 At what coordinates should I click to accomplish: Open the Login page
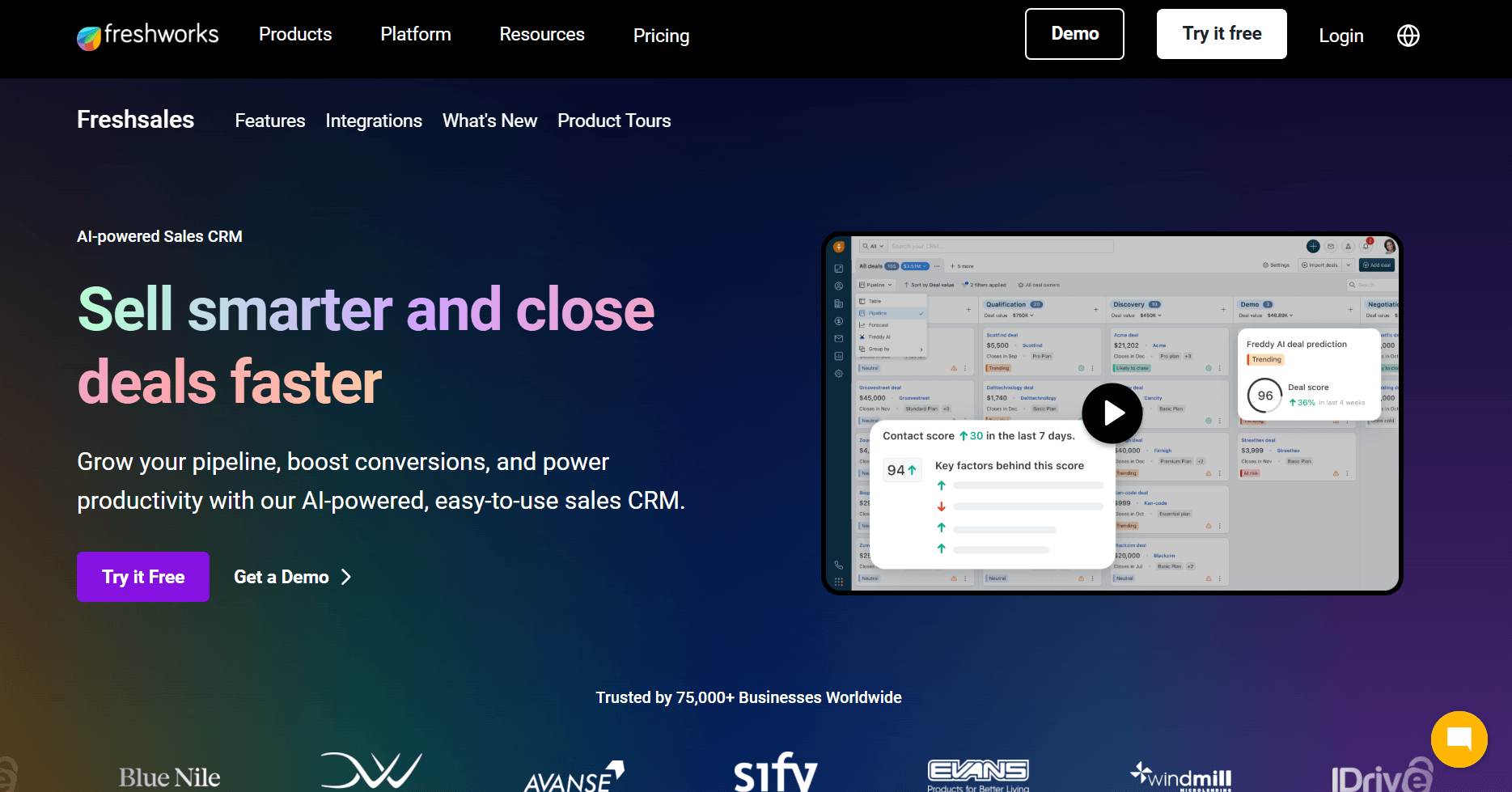click(x=1341, y=36)
